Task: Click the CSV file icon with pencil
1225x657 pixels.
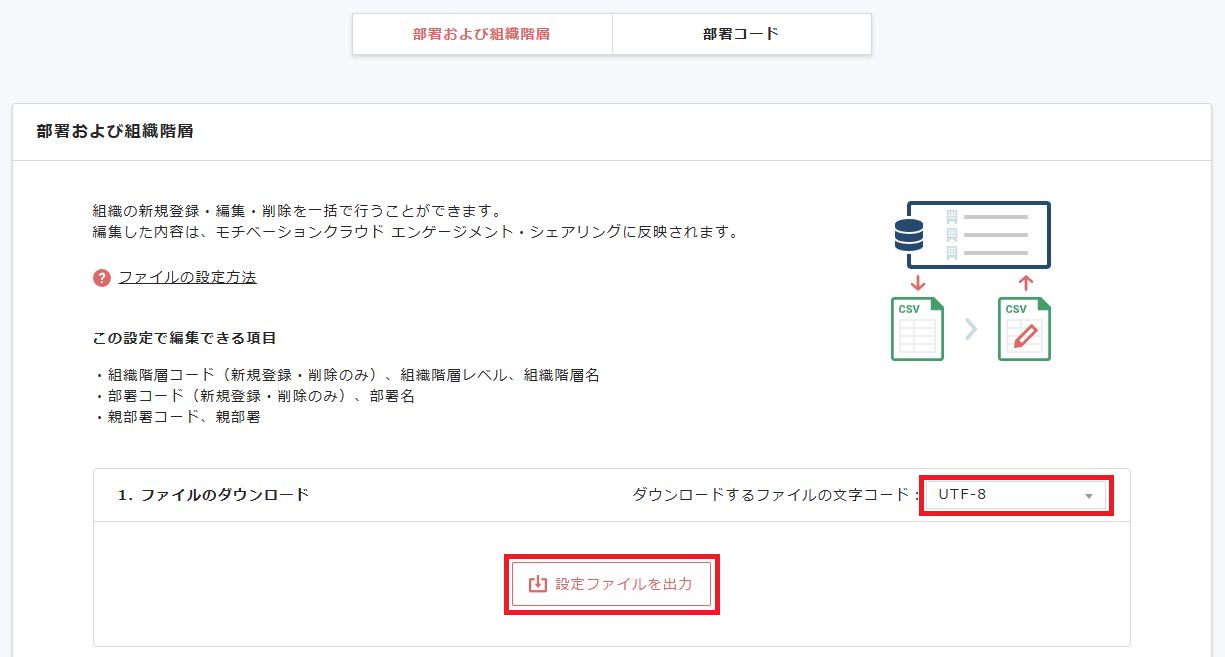Action: tap(1024, 329)
